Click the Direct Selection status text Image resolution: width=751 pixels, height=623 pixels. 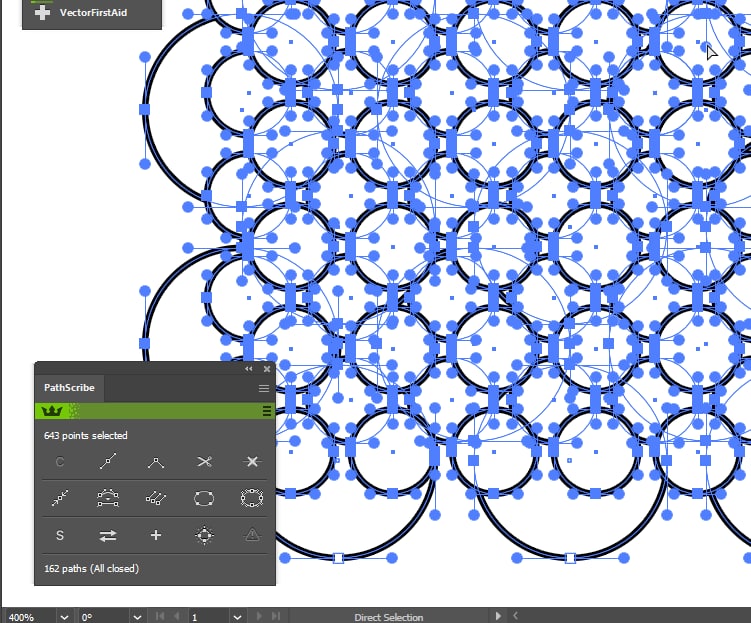pyautogui.click(x=388, y=617)
